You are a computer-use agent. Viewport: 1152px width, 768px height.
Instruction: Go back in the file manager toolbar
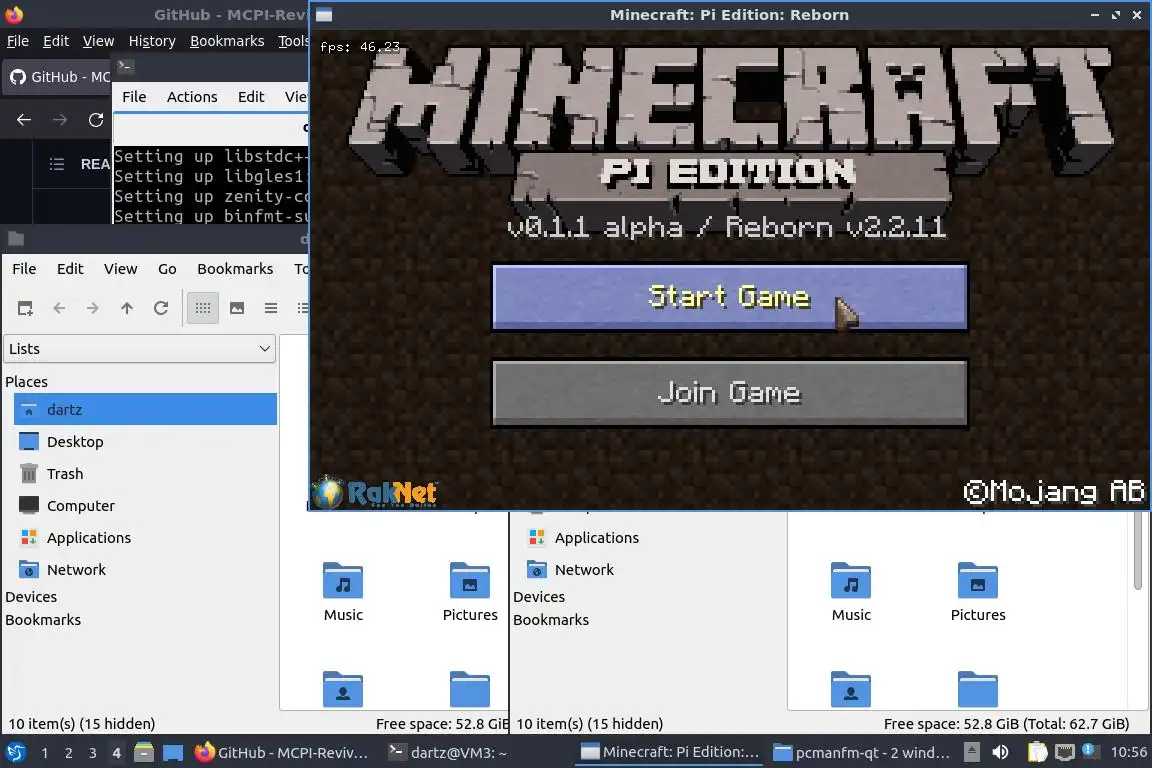point(59,308)
